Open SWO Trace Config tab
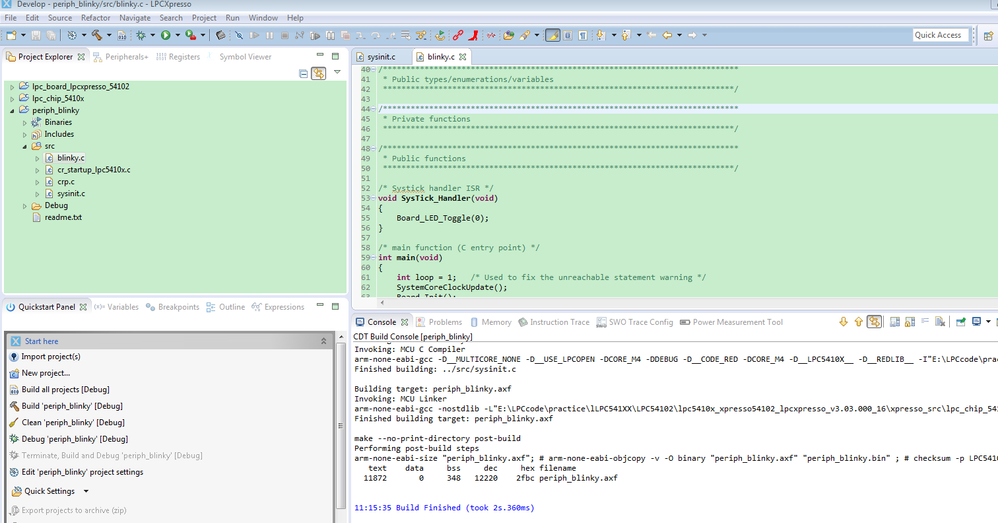 [x=635, y=322]
